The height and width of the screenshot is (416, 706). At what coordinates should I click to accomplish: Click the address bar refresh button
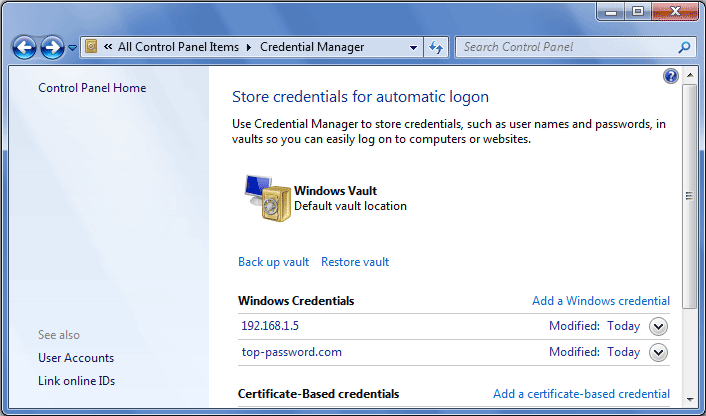click(436, 47)
